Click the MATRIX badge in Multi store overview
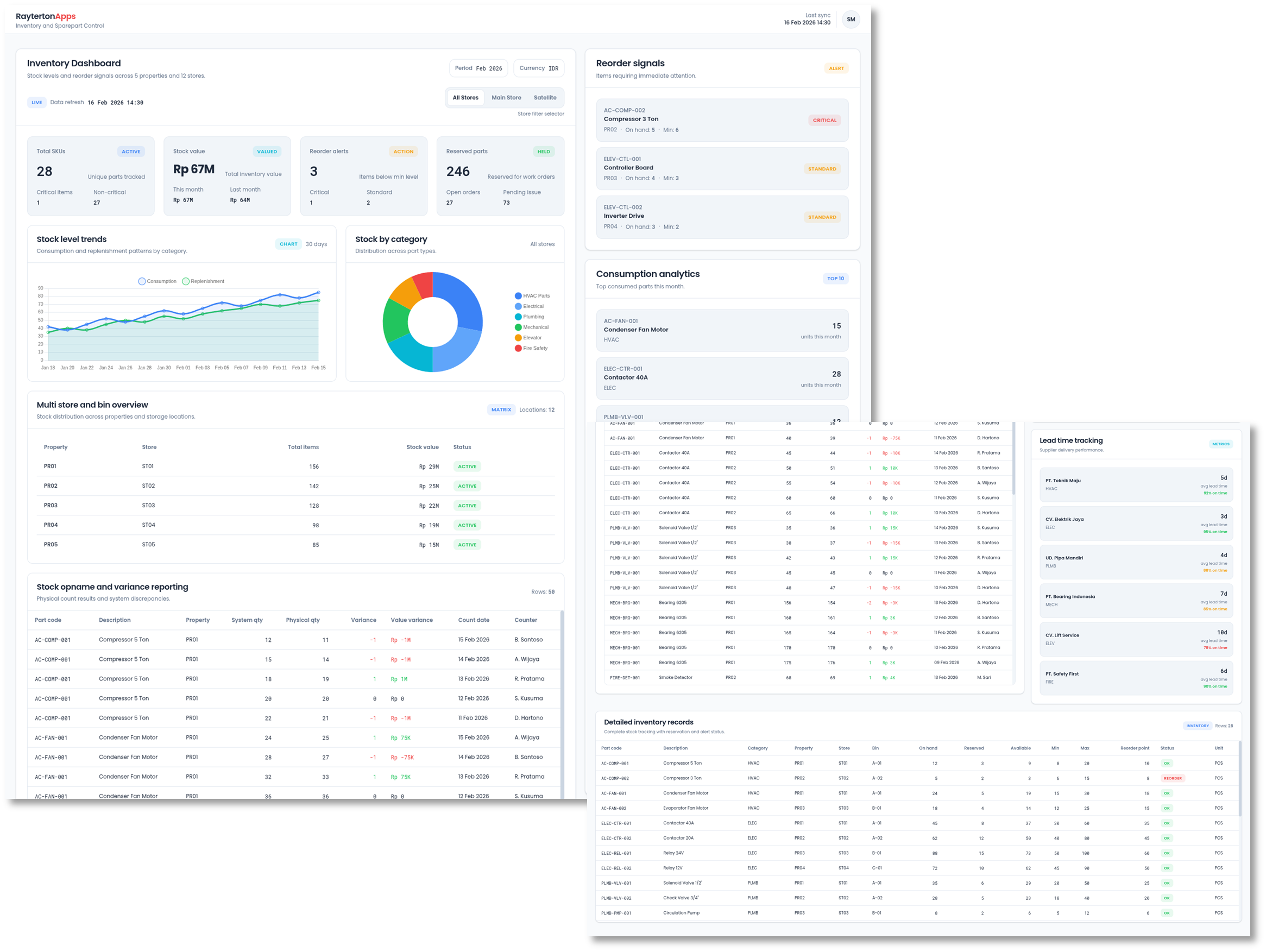Viewport: 1266px width, 952px height. 501,409
